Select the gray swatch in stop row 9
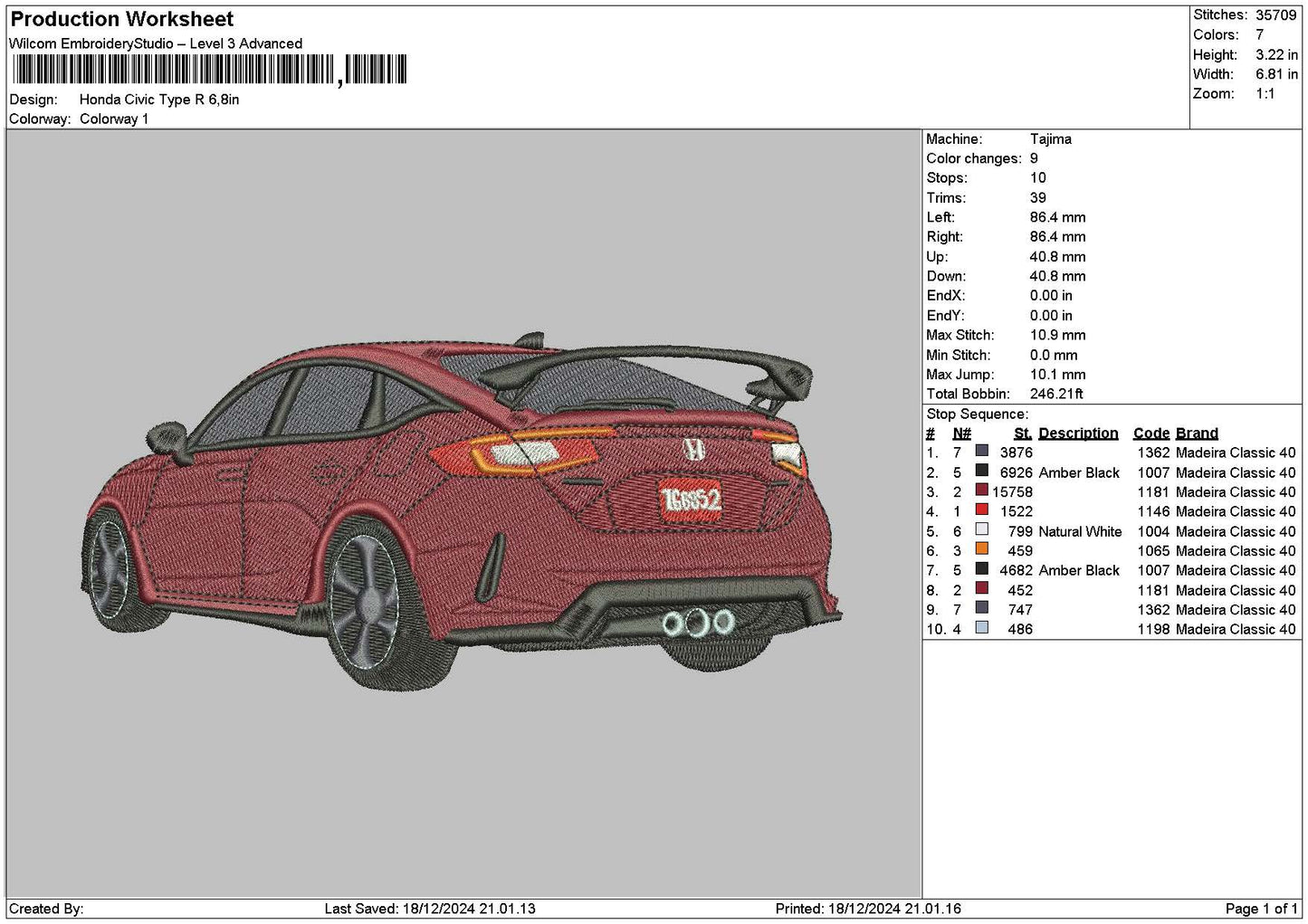The image size is (1308, 924). pyautogui.click(x=981, y=608)
